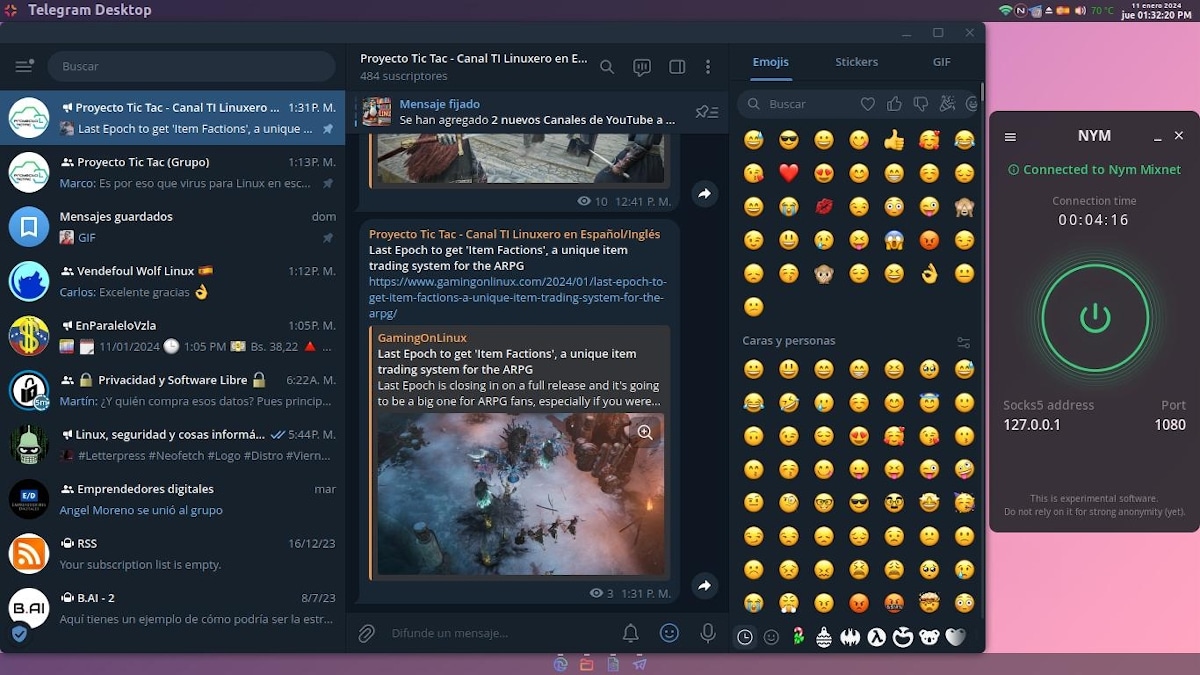Switch to the GIF tab
Viewport: 1200px width, 675px height.
(941, 62)
